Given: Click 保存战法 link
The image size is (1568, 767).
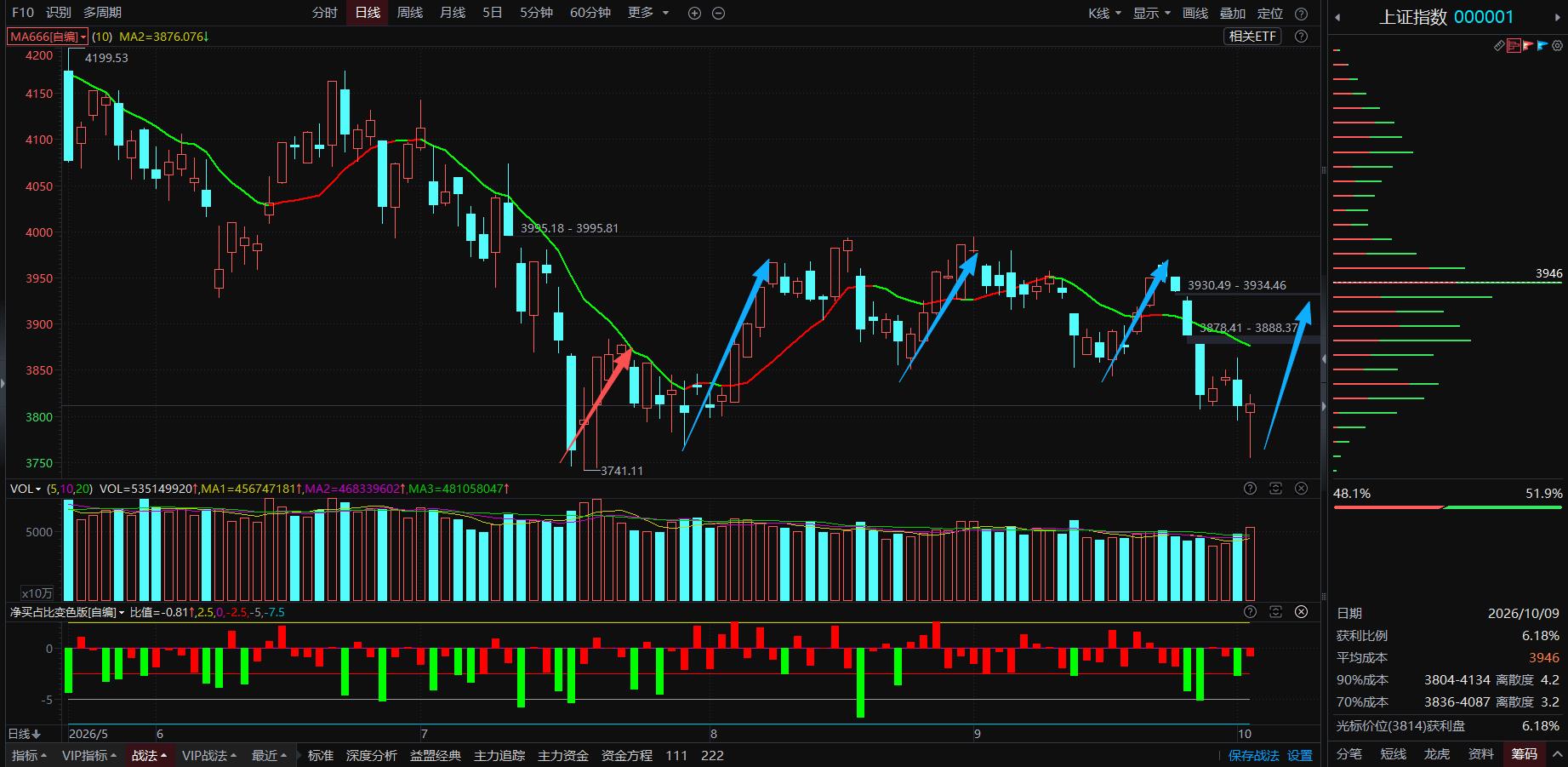Looking at the screenshot, I should coord(1253,755).
